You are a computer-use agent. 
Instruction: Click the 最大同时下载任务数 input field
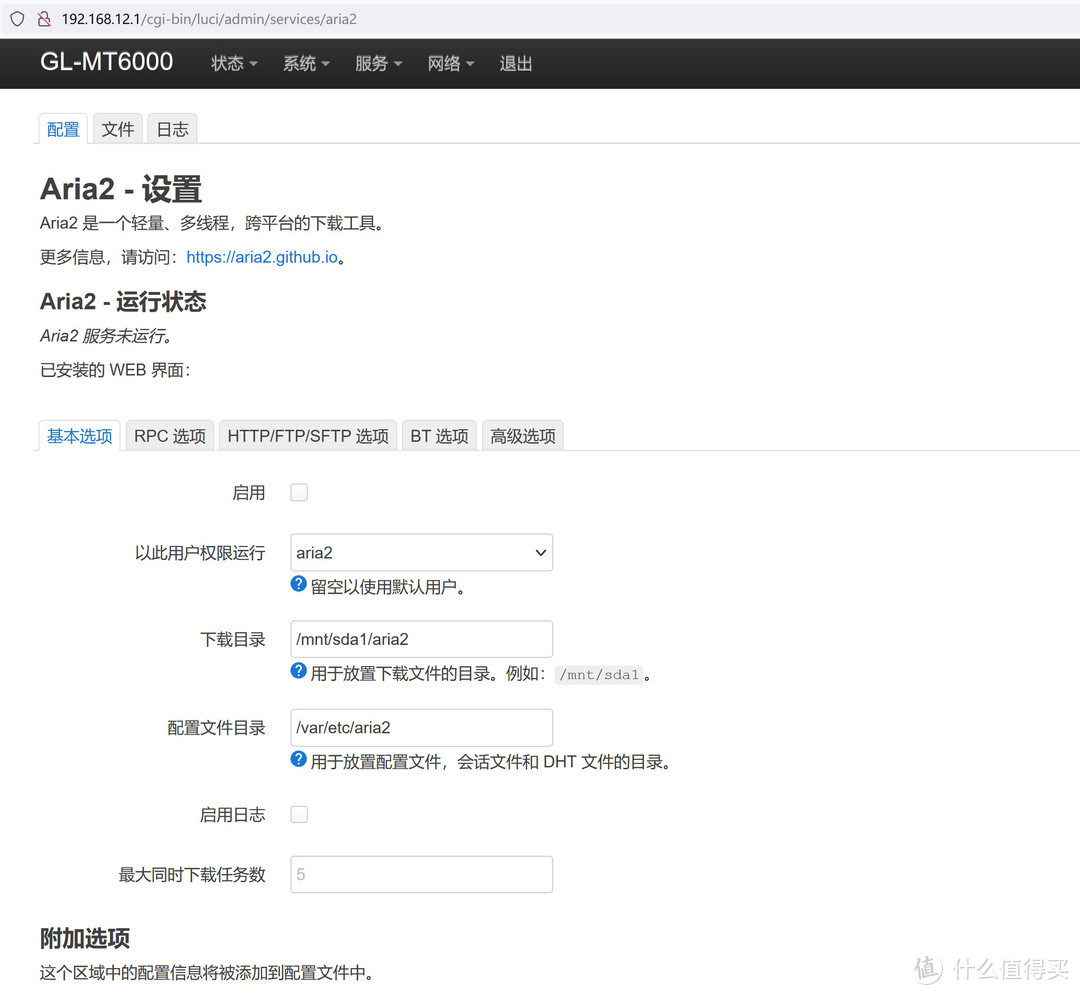[x=422, y=874]
